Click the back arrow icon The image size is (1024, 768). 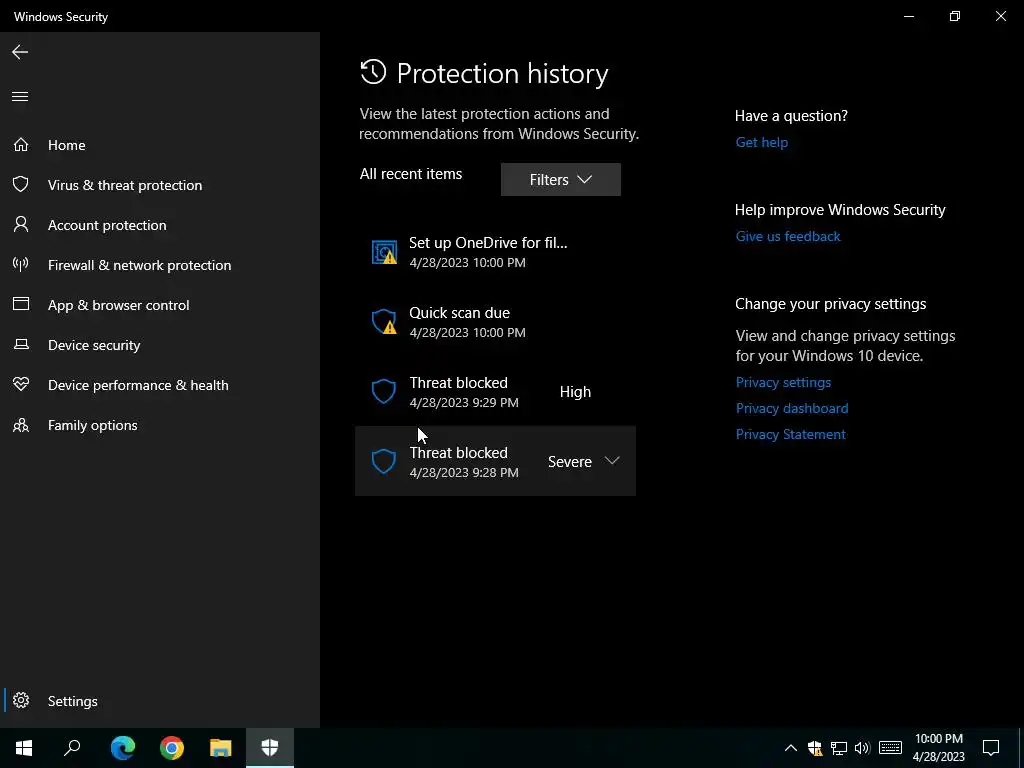click(x=20, y=52)
